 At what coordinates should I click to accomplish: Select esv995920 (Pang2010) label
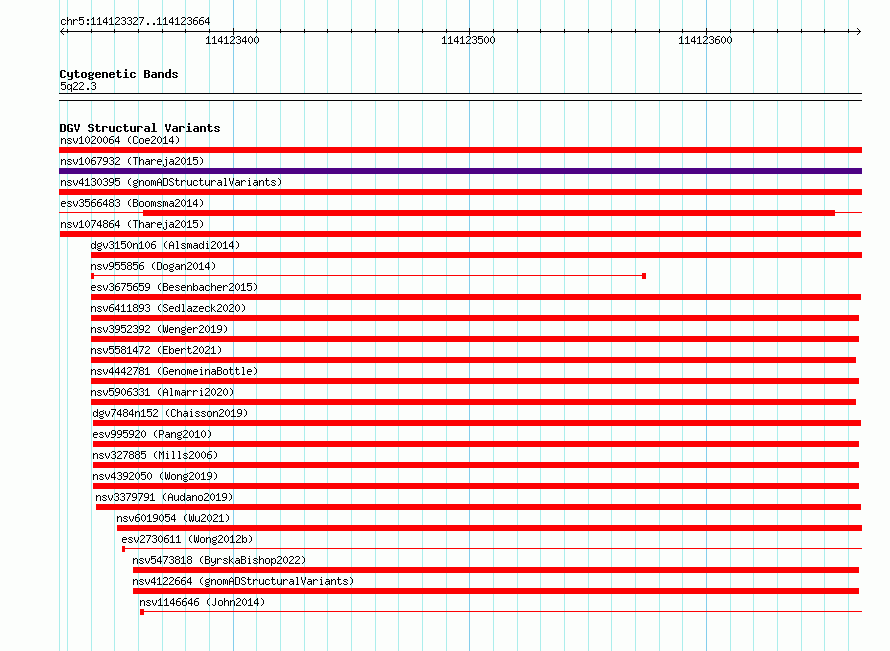pyautogui.click(x=152, y=434)
